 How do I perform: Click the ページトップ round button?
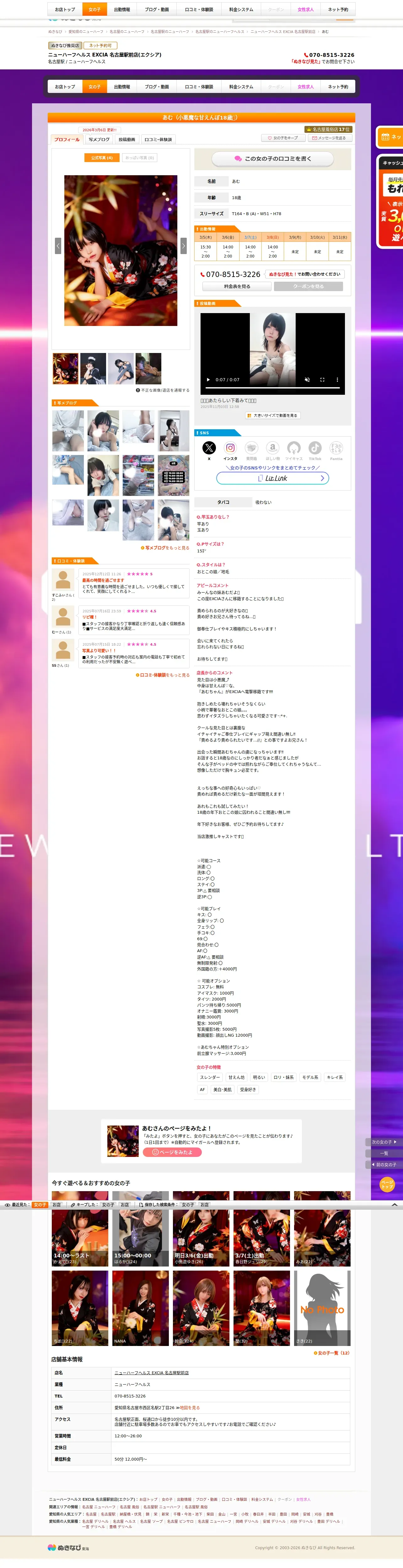point(387,1184)
